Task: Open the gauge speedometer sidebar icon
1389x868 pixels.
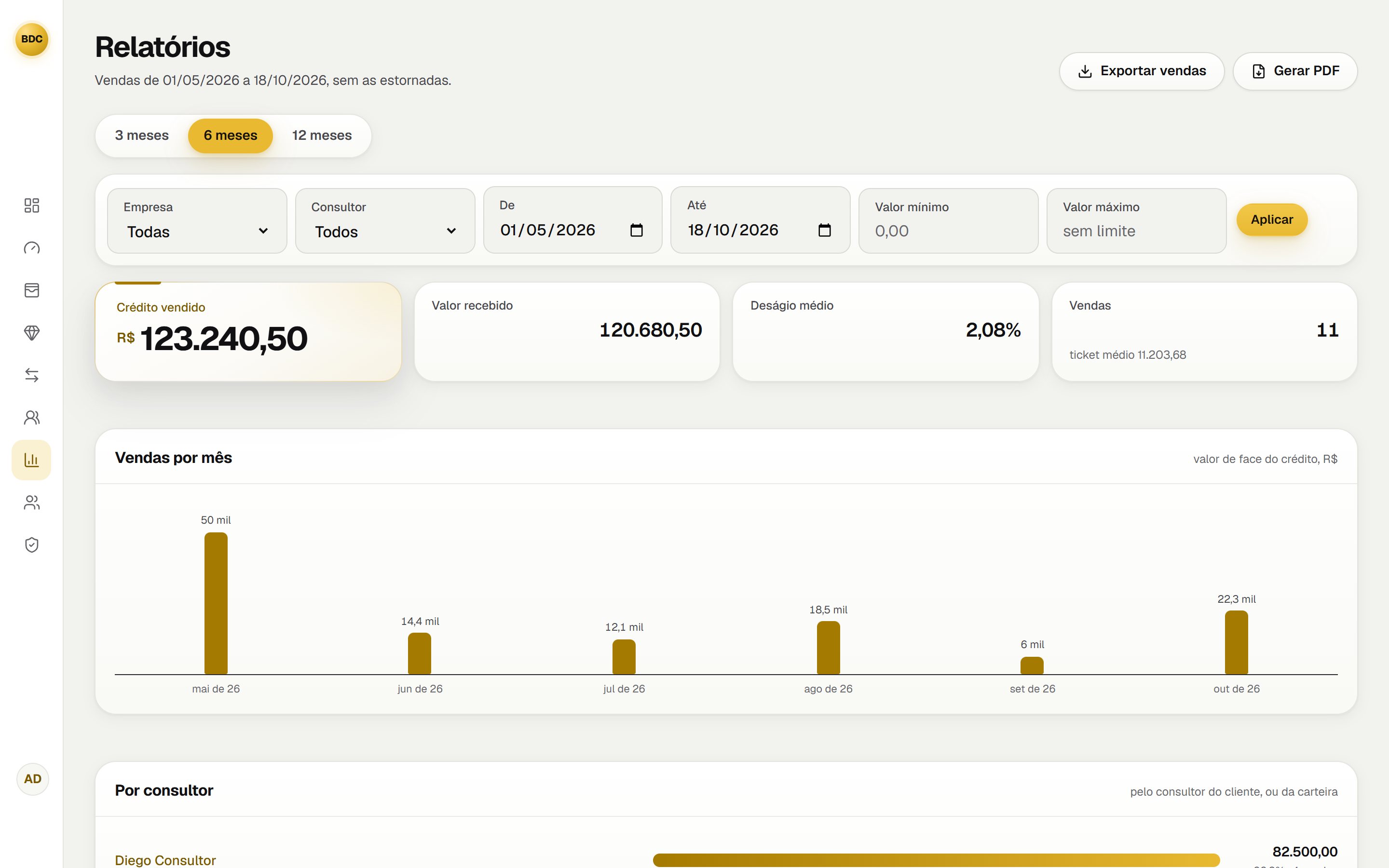Action: (31, 248)
